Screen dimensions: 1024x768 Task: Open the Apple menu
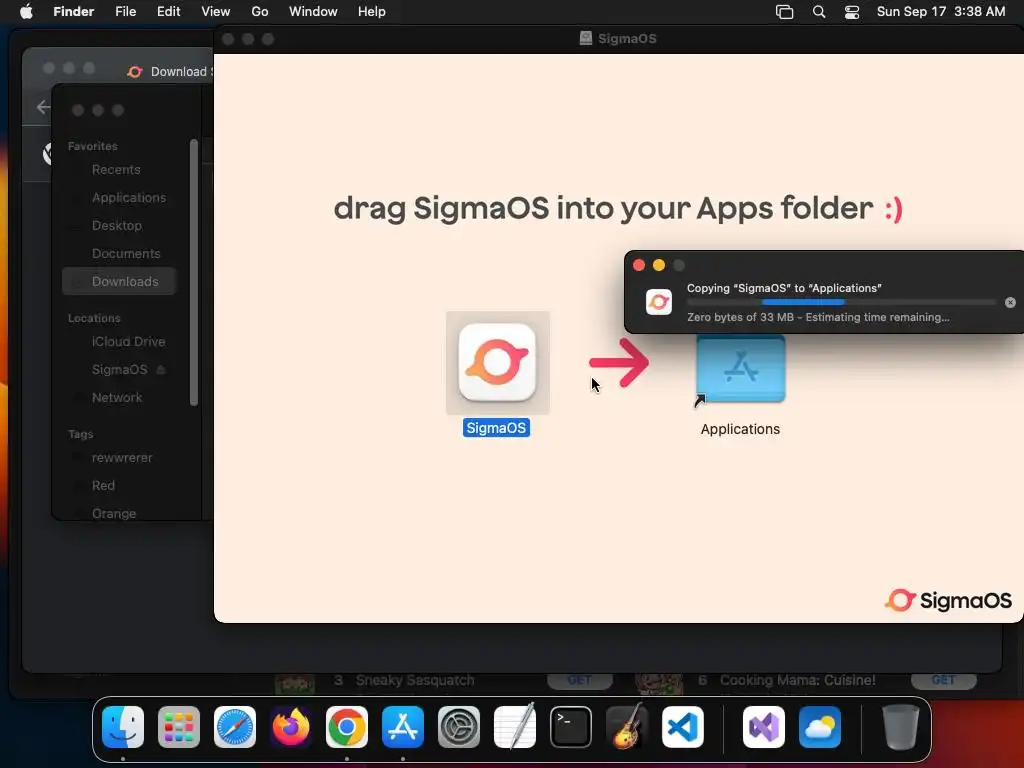pos(26,12)
